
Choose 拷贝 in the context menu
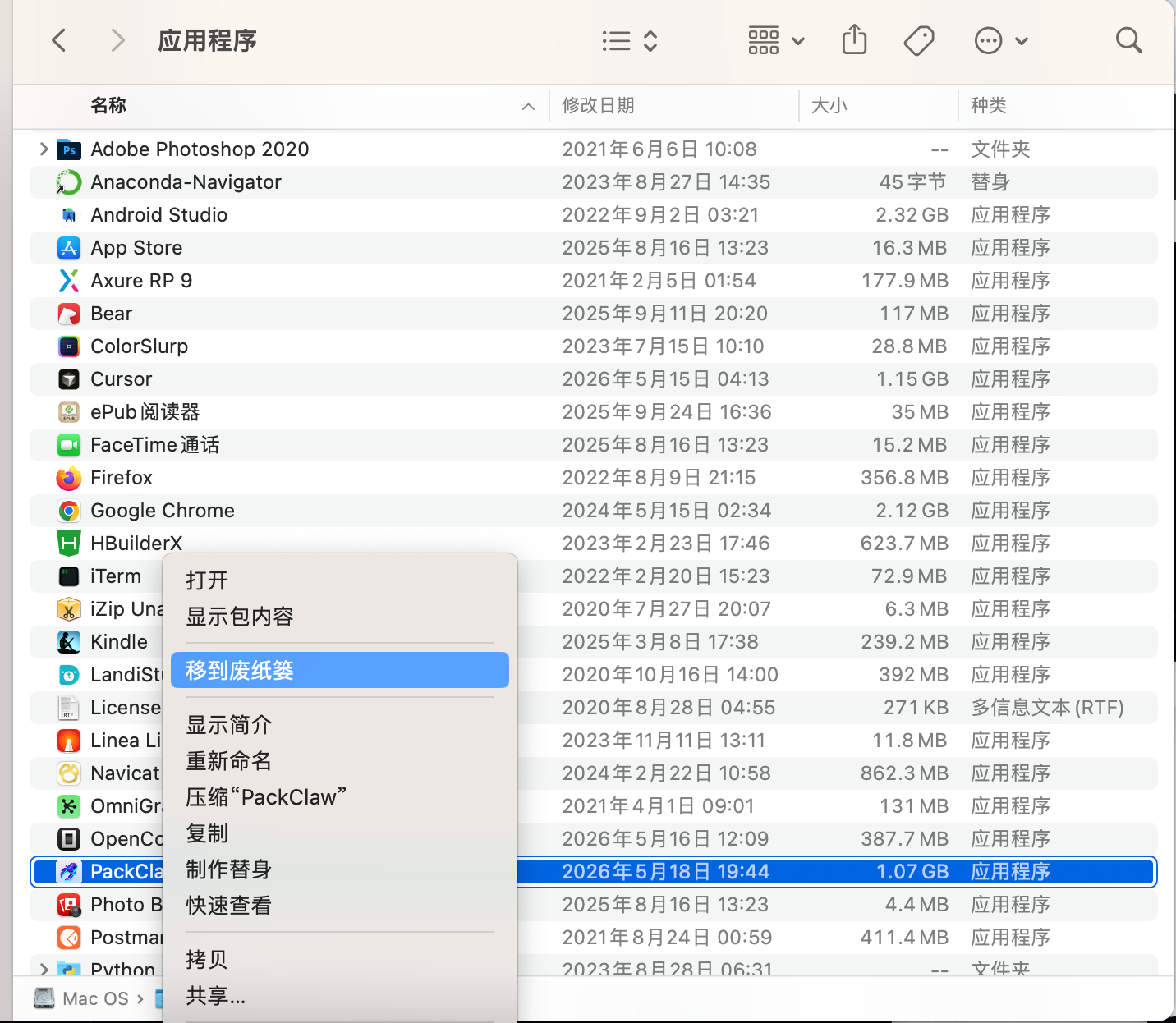[340, 960]
